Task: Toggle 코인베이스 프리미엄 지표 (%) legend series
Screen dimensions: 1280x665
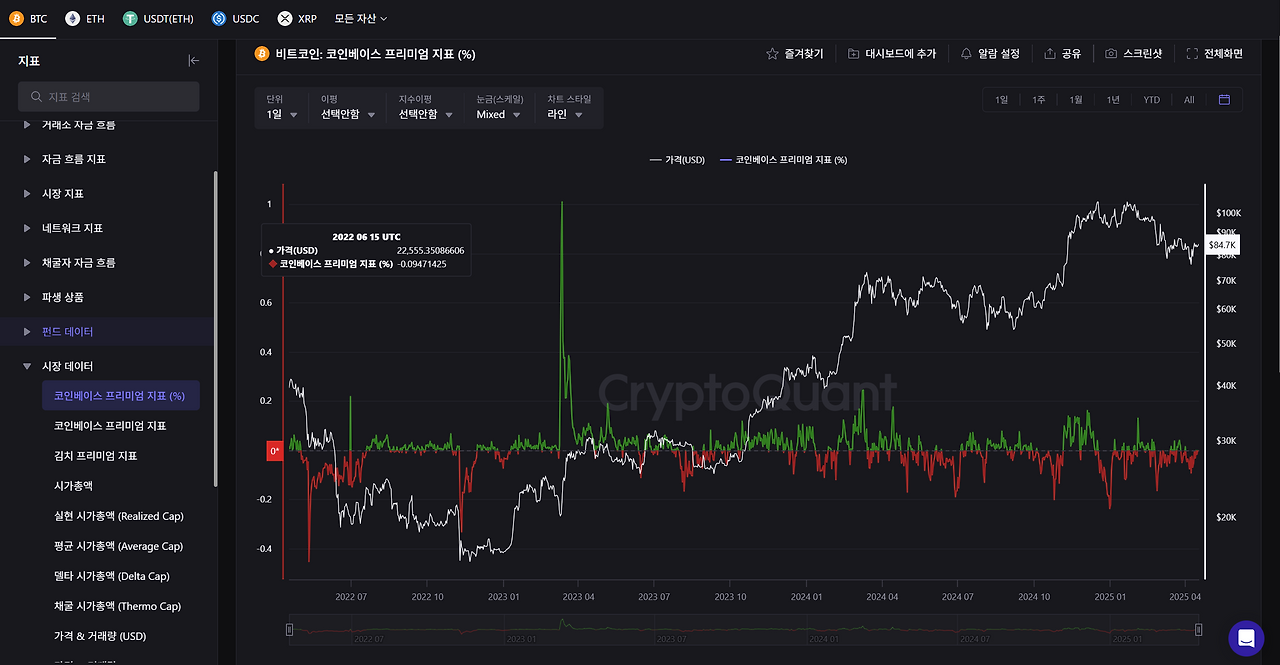Action: (x=783, y=160)
